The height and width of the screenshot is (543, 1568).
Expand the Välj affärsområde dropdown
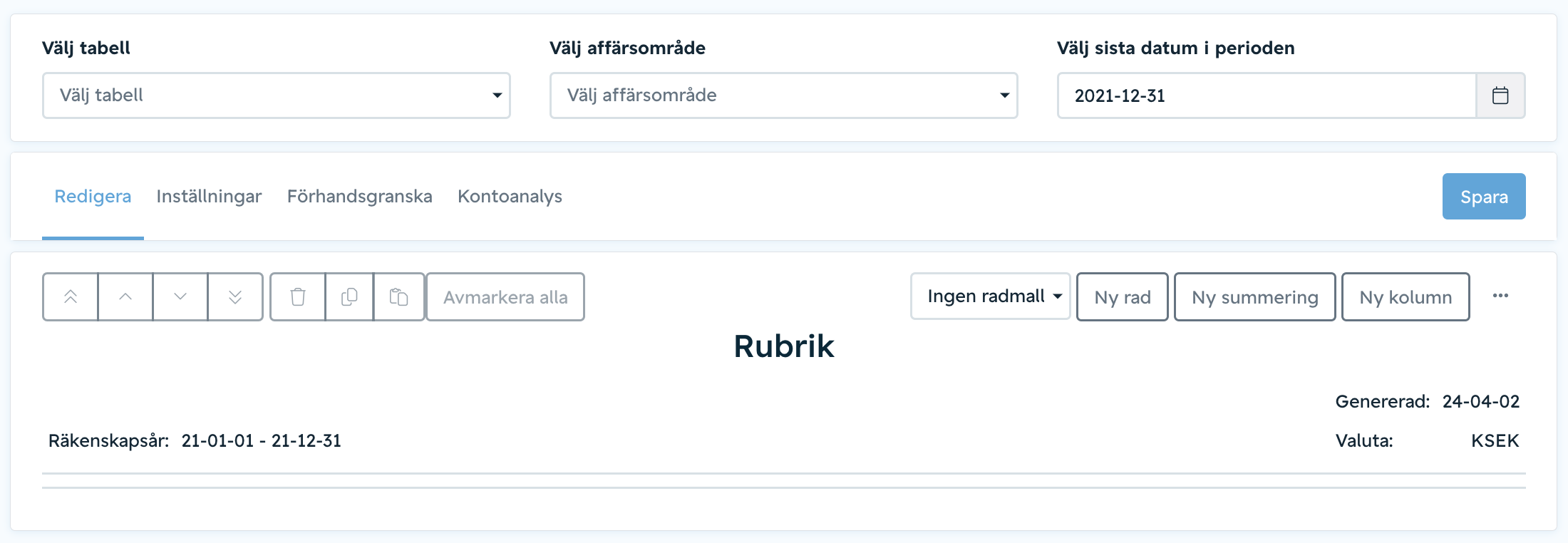[784, 95]
